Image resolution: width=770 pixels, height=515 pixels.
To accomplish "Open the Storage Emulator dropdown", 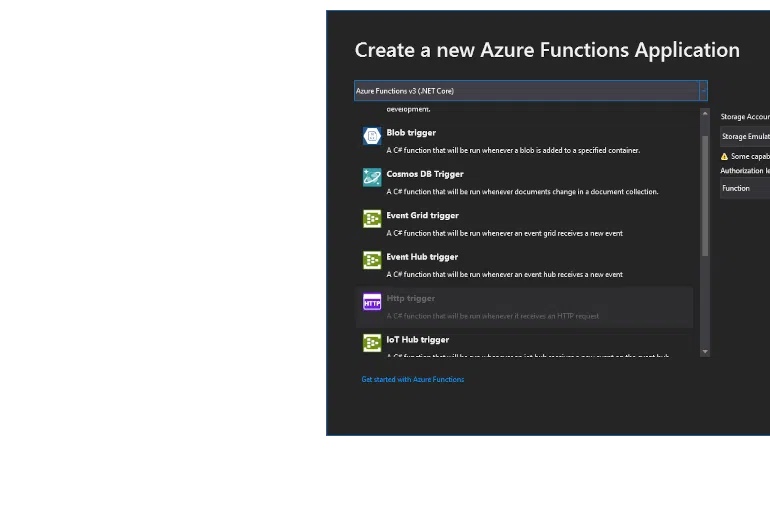I will 745,136.
